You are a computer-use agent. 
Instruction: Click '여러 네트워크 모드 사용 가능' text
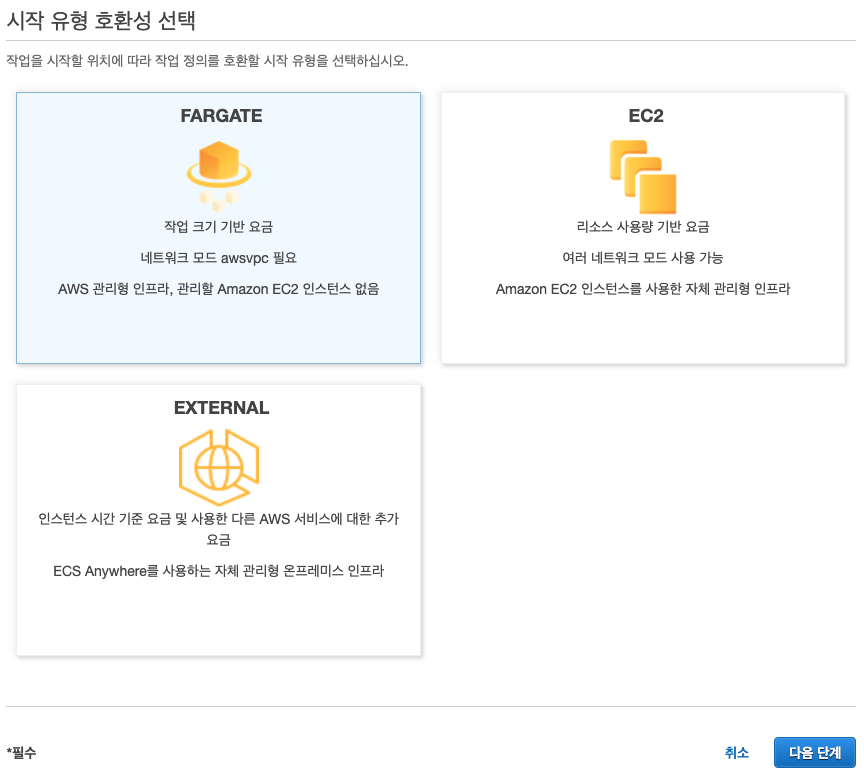click(643, 258)
